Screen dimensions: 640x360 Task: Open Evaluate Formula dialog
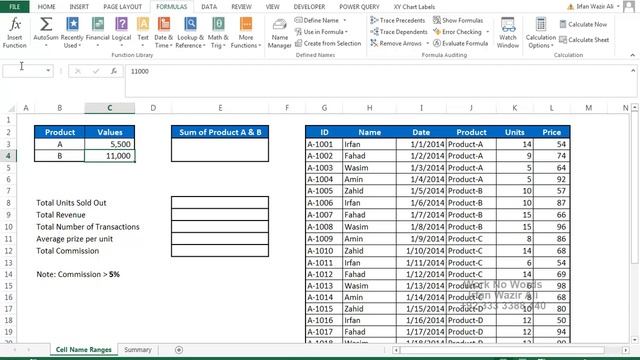pyautogui.click(x=460, y=43)
